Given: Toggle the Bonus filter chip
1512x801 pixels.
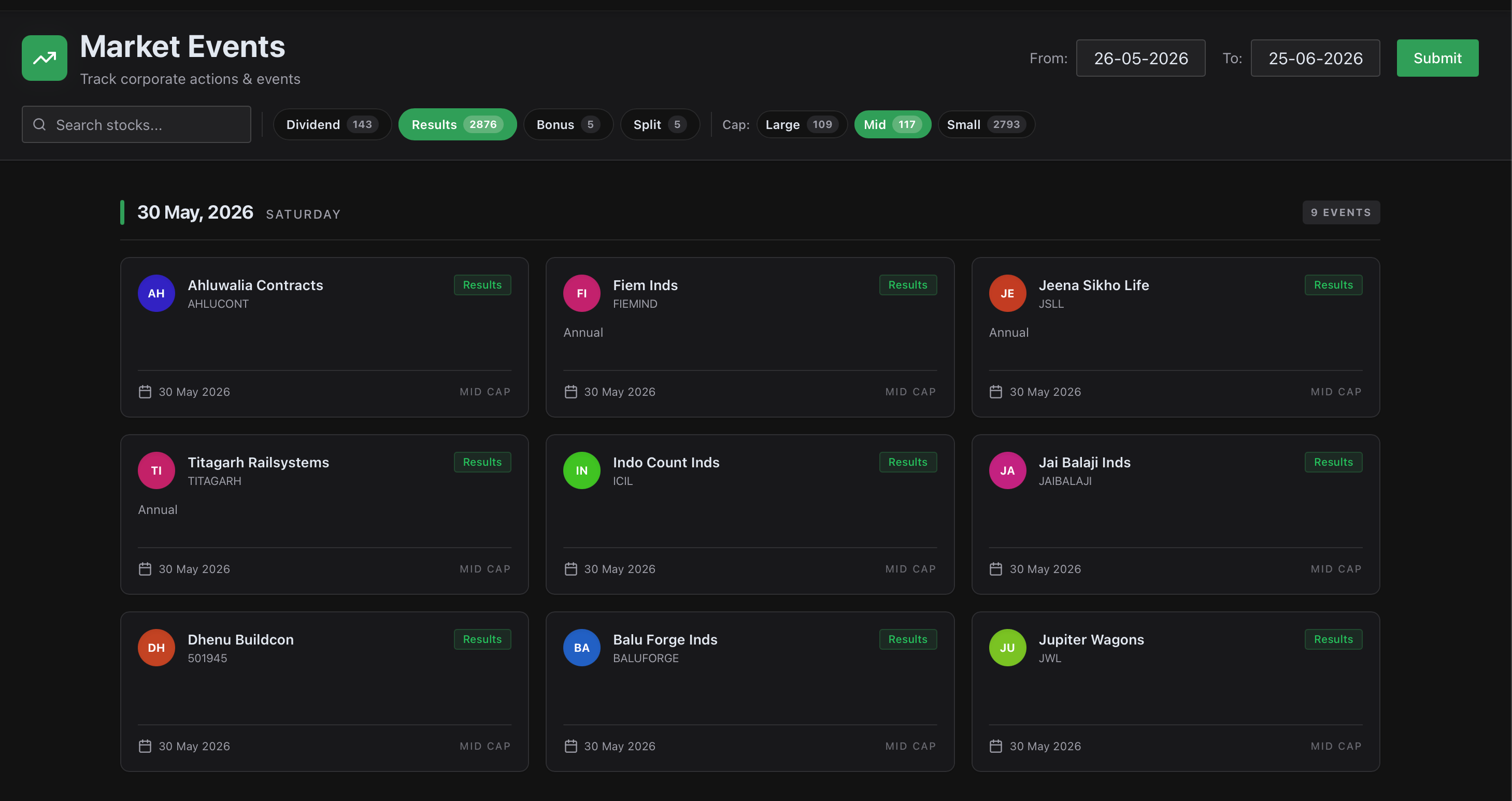Looking at the screenshot, I should (568, 124).
